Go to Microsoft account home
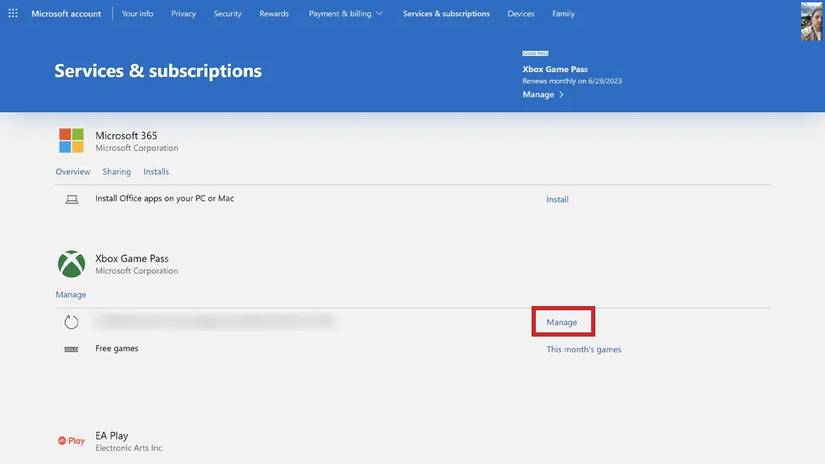Screen dimensions: 825x464 click(x=66, y=14)
